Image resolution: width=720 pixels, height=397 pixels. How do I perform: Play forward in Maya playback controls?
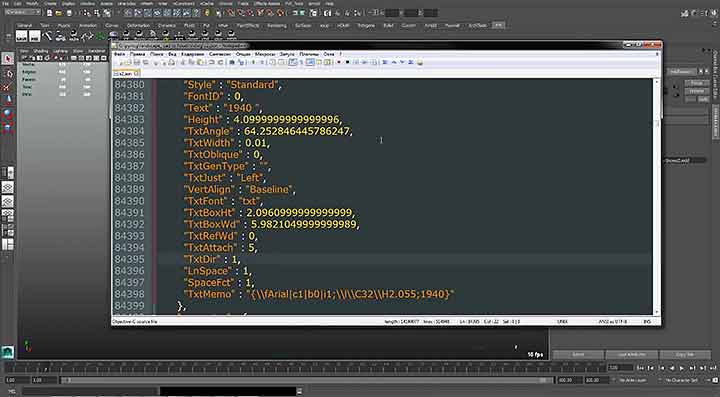pos(681,368)
